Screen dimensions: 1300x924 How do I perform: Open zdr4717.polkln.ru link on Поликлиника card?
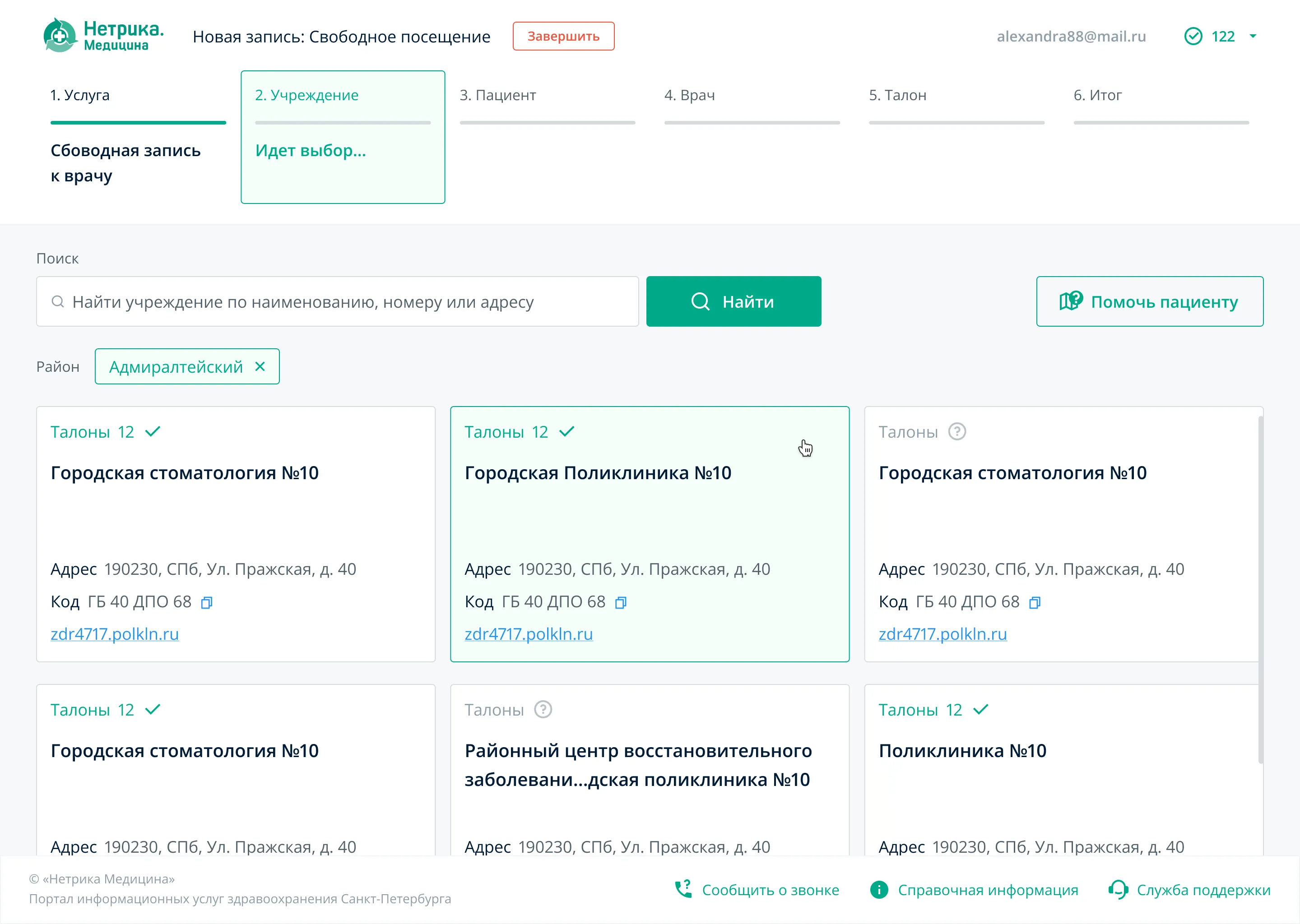pos(528,634)
